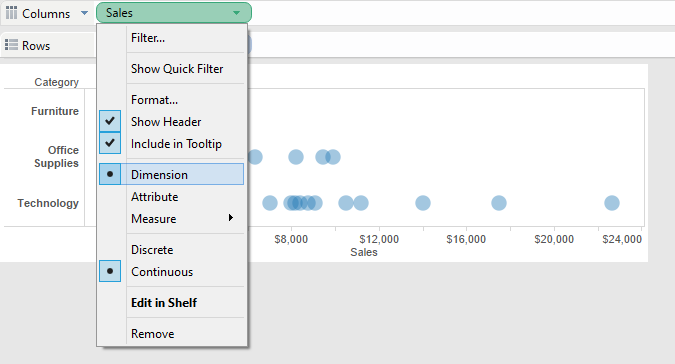Open the Filter... menu entry
The width and height of the screenshot is (675, 364).
click(x=148, y=38)
